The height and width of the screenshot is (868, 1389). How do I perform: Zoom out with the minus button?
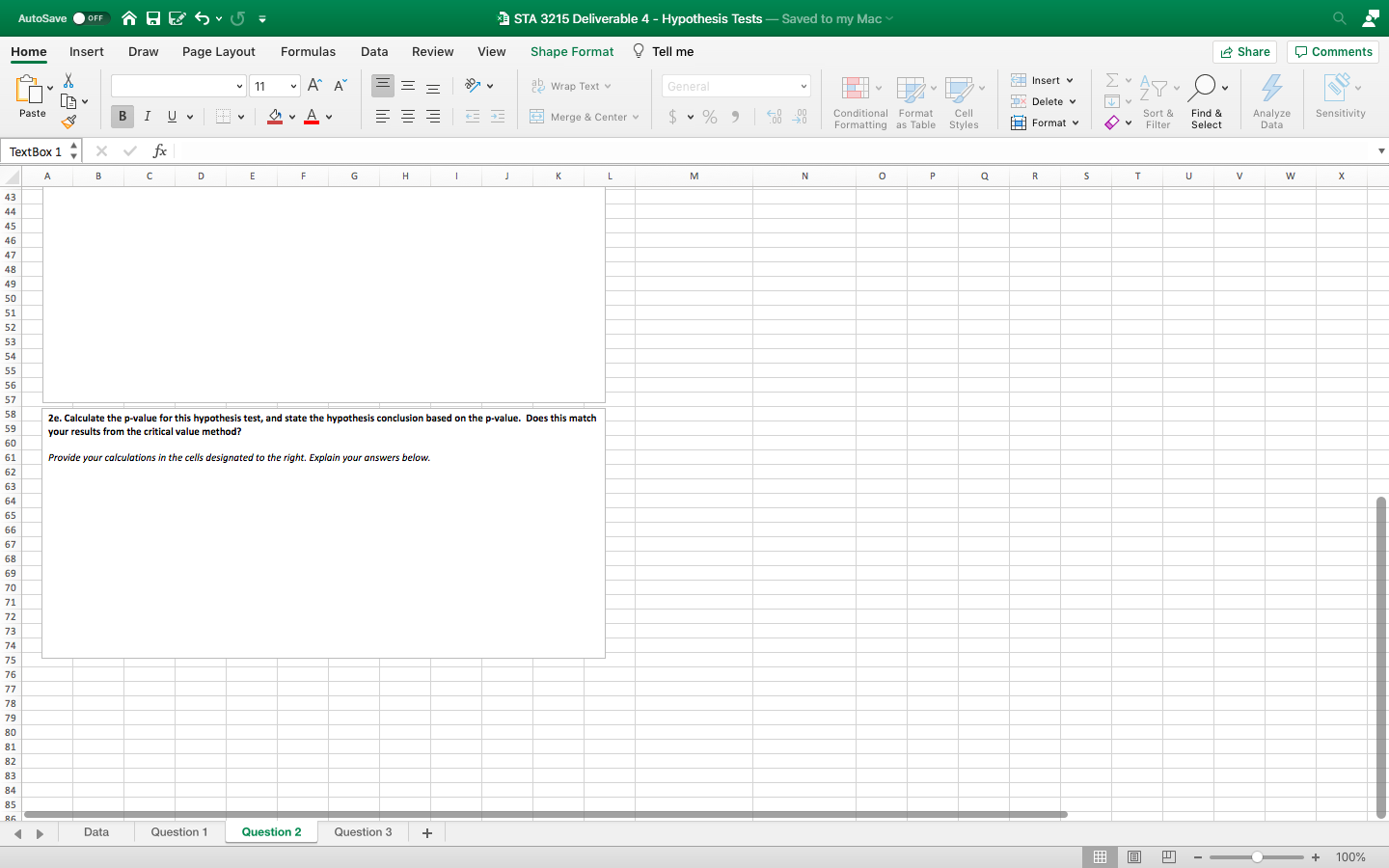(1198, 857)
